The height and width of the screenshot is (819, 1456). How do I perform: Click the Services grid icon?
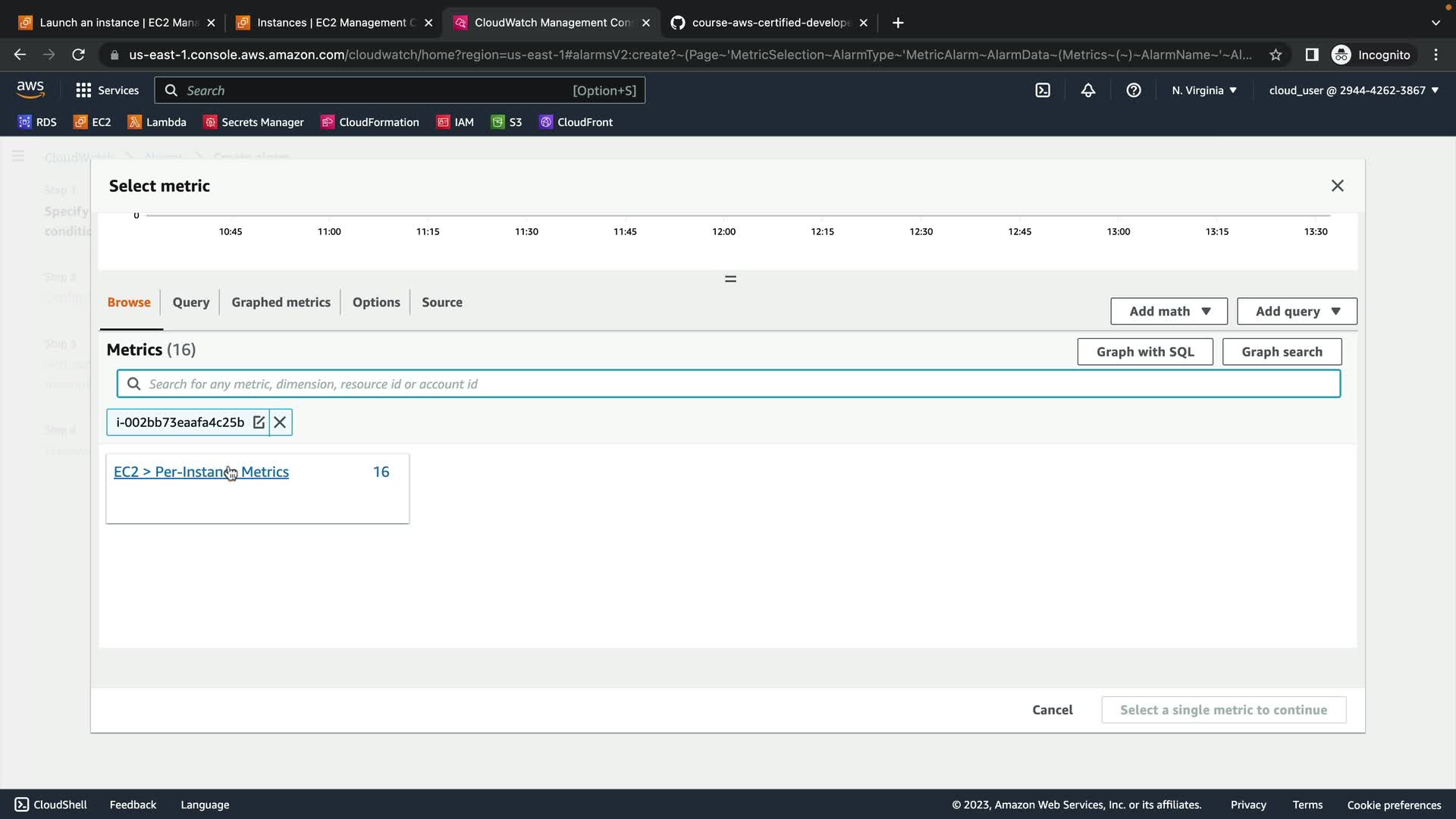pyautogui.click(x=83, y=90)
